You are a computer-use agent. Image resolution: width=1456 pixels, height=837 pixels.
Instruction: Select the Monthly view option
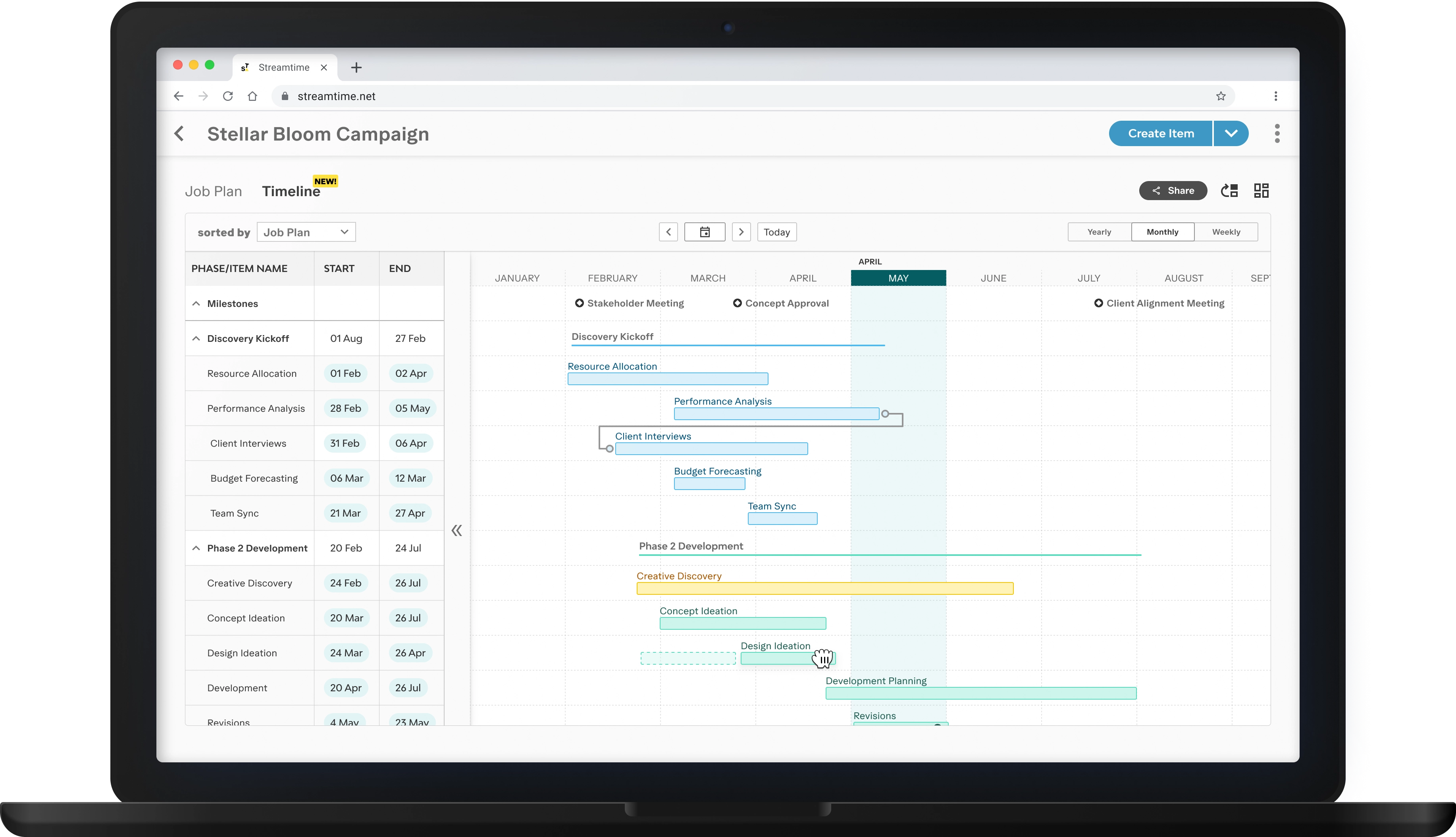pos(1162,232)
